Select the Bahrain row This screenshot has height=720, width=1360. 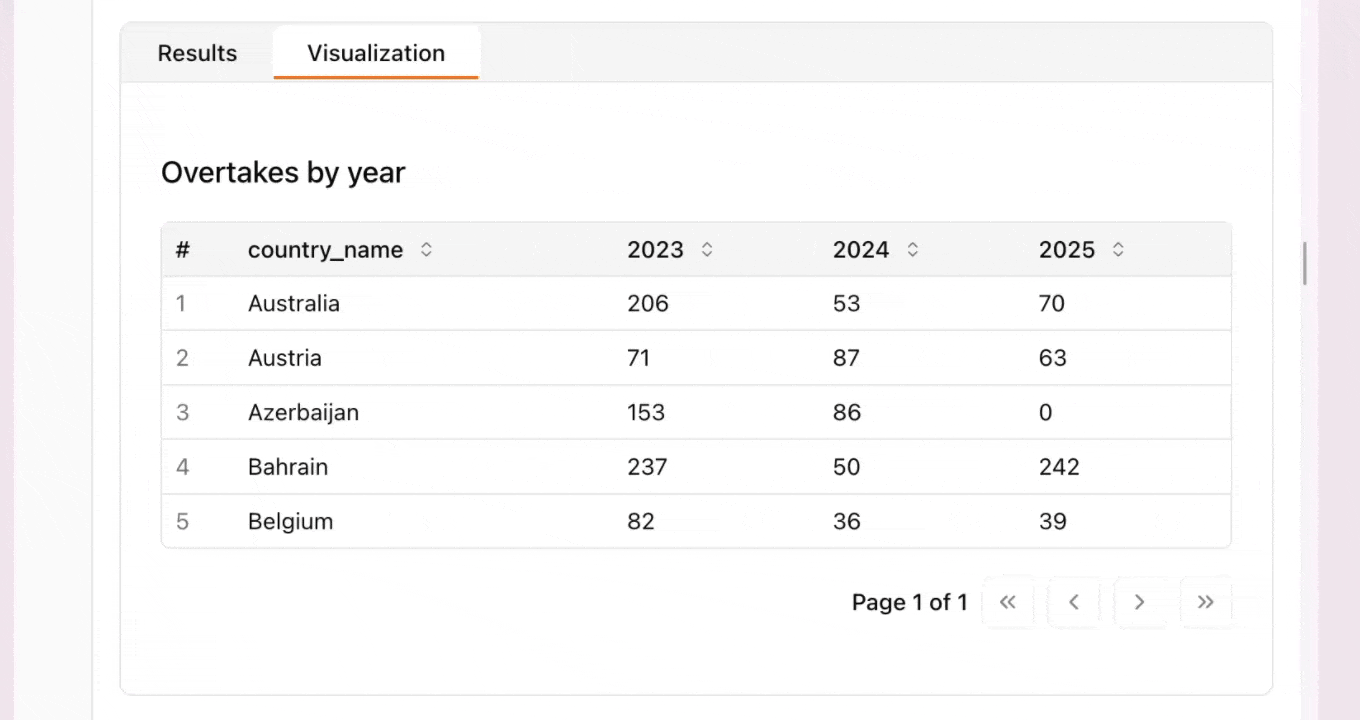point(288,466)
